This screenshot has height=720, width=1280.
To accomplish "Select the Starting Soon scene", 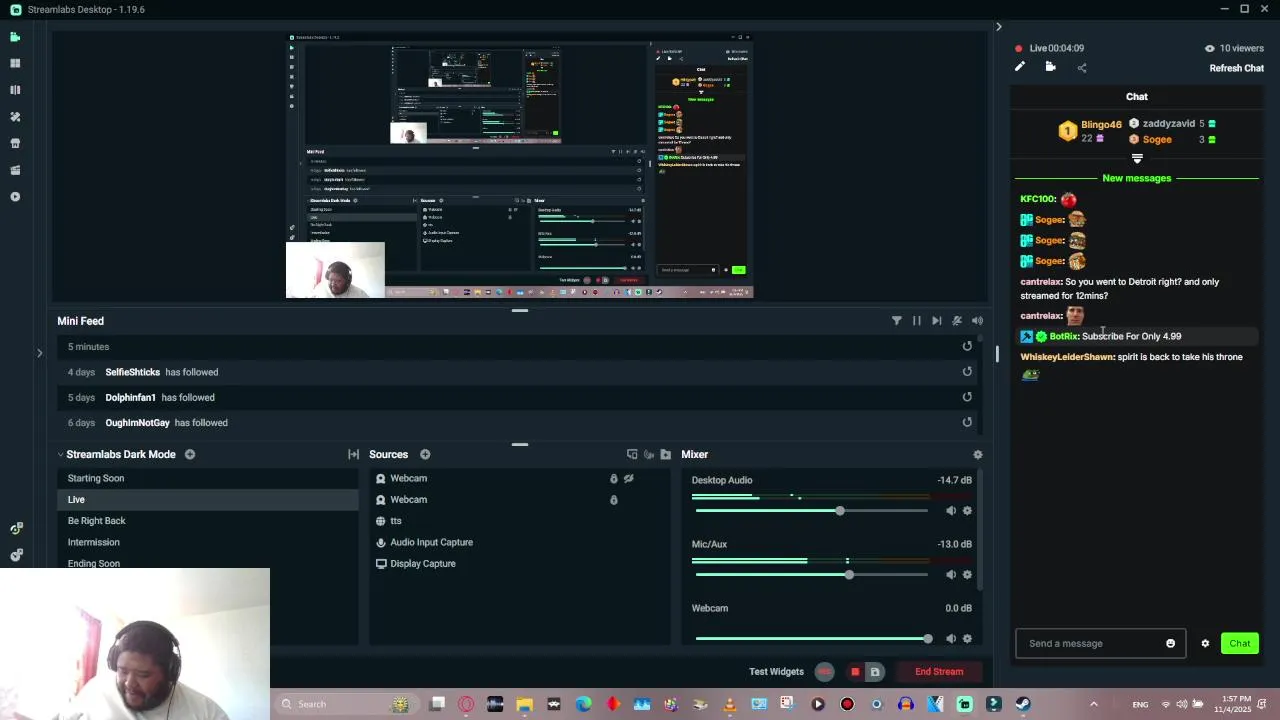I will click(x=208, y=478).
